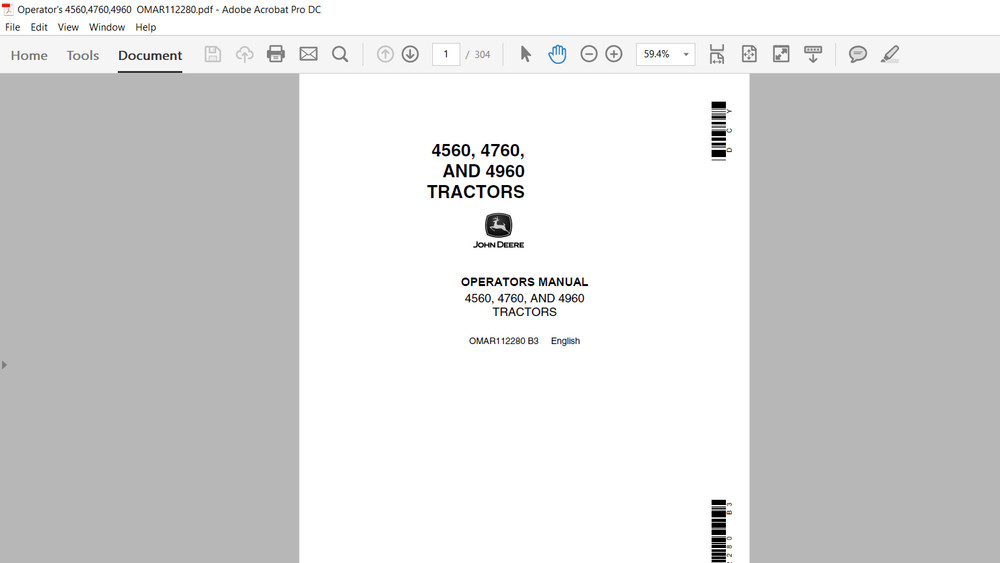Click the OMAR112280 B3 text

(x=503, y=341)
